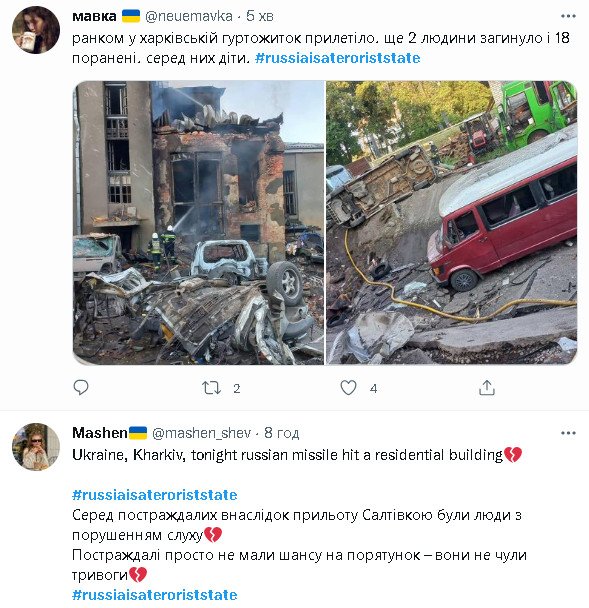The height and width of the screenshot is (608, 589).
Task: Share мавка's tweet with the share icon
Action: click(x=487, y=387)
